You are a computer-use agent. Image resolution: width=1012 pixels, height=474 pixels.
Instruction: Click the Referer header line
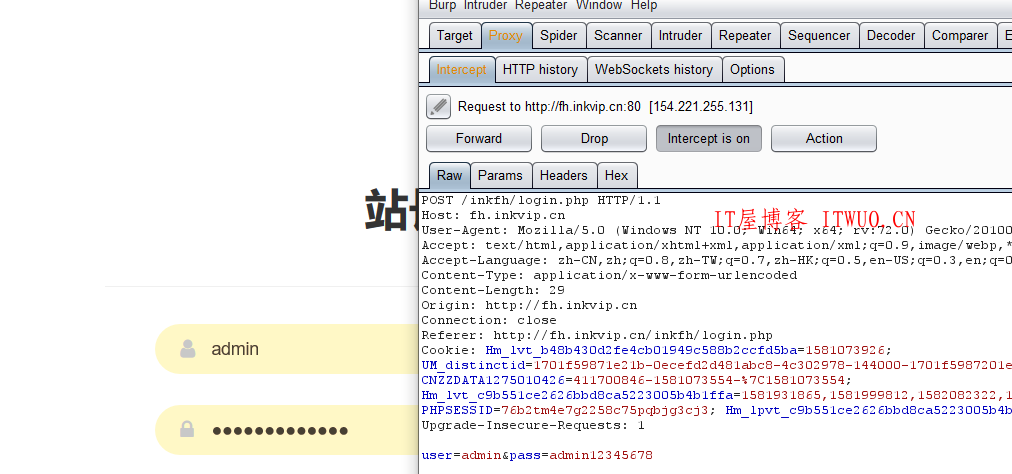597,335
